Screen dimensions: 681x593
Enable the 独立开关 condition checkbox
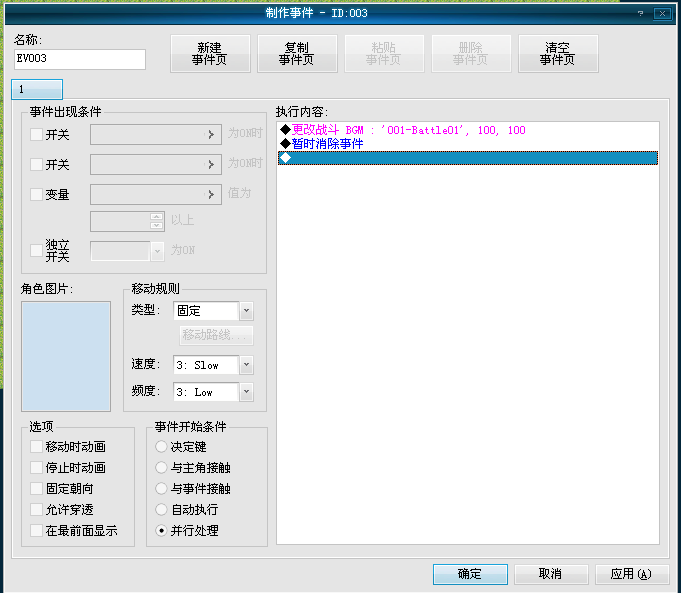point(36,250)
